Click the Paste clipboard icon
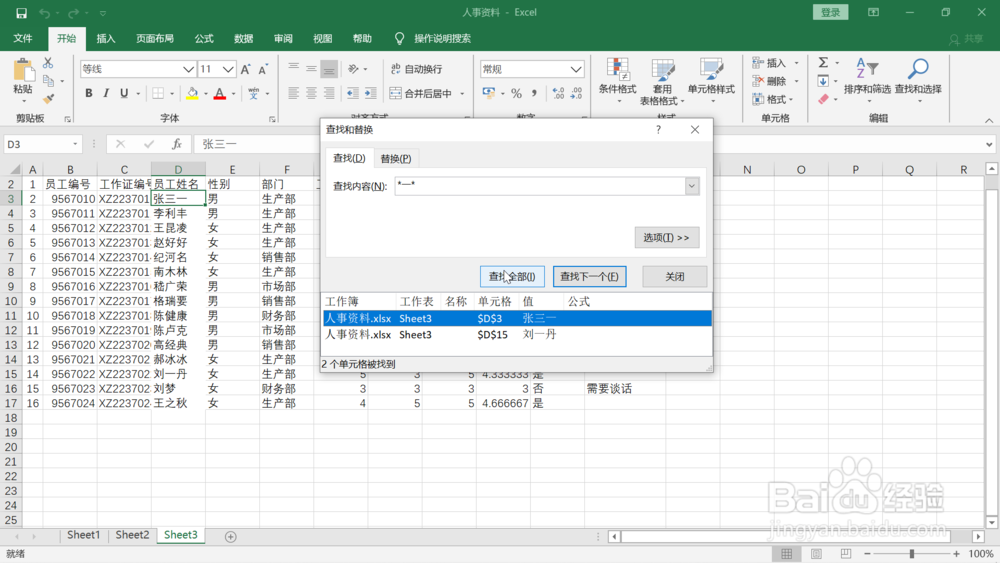 tap(23, 70)
